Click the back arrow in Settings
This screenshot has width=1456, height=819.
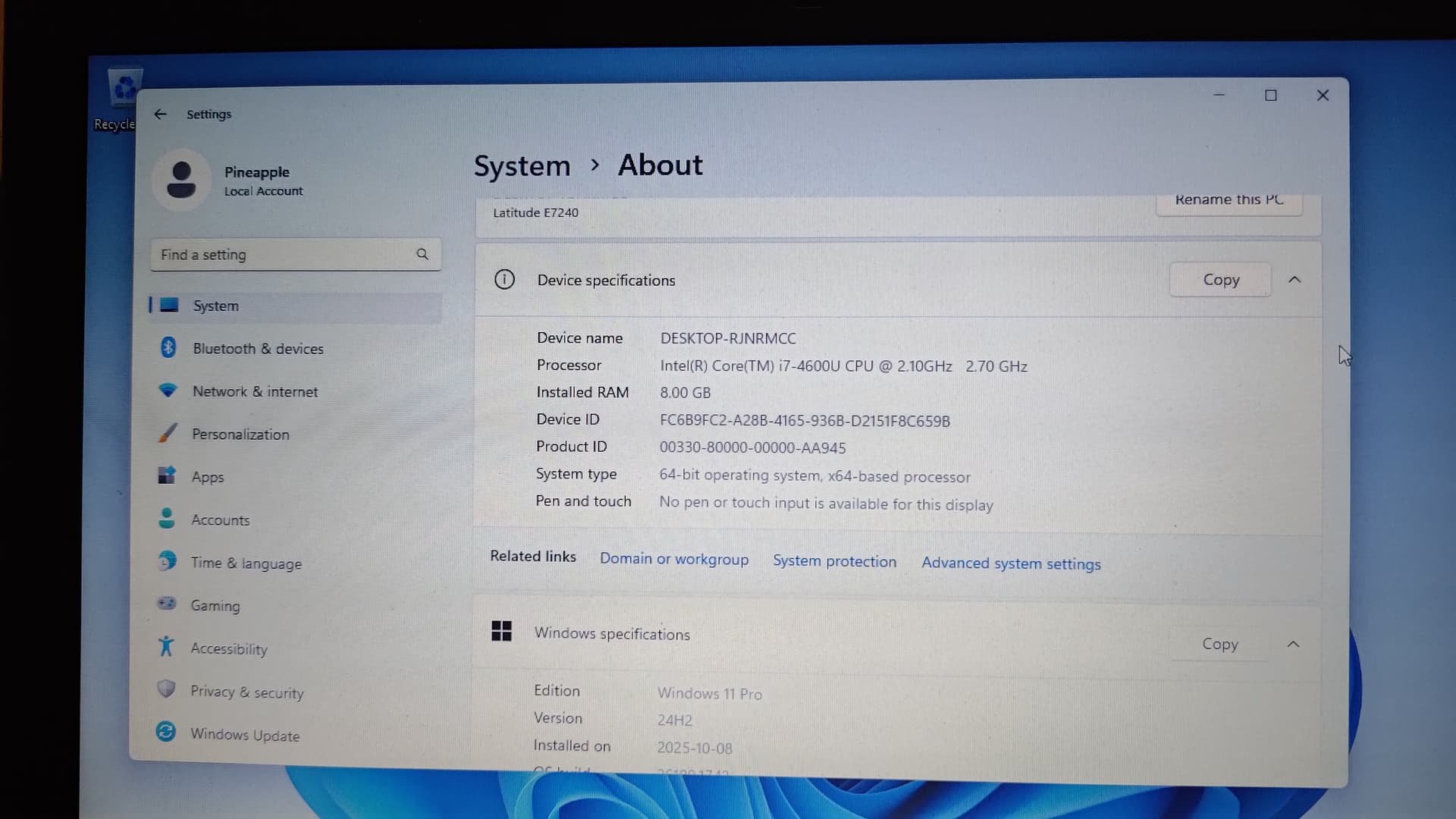[160, 114]
